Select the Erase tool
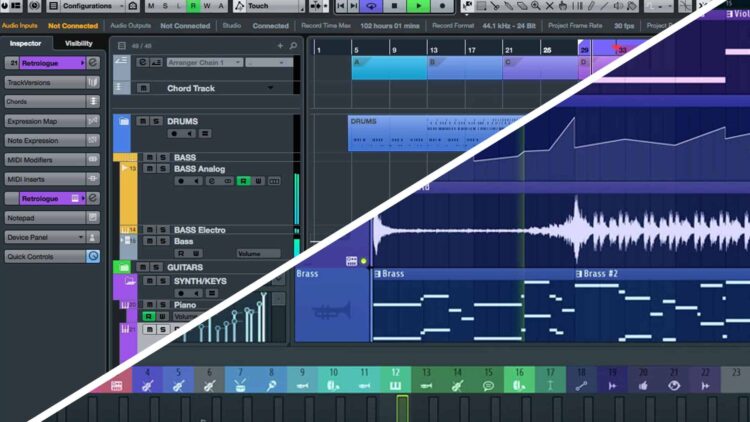This screenshot has width=750, height=422. (x=522, y=6)
